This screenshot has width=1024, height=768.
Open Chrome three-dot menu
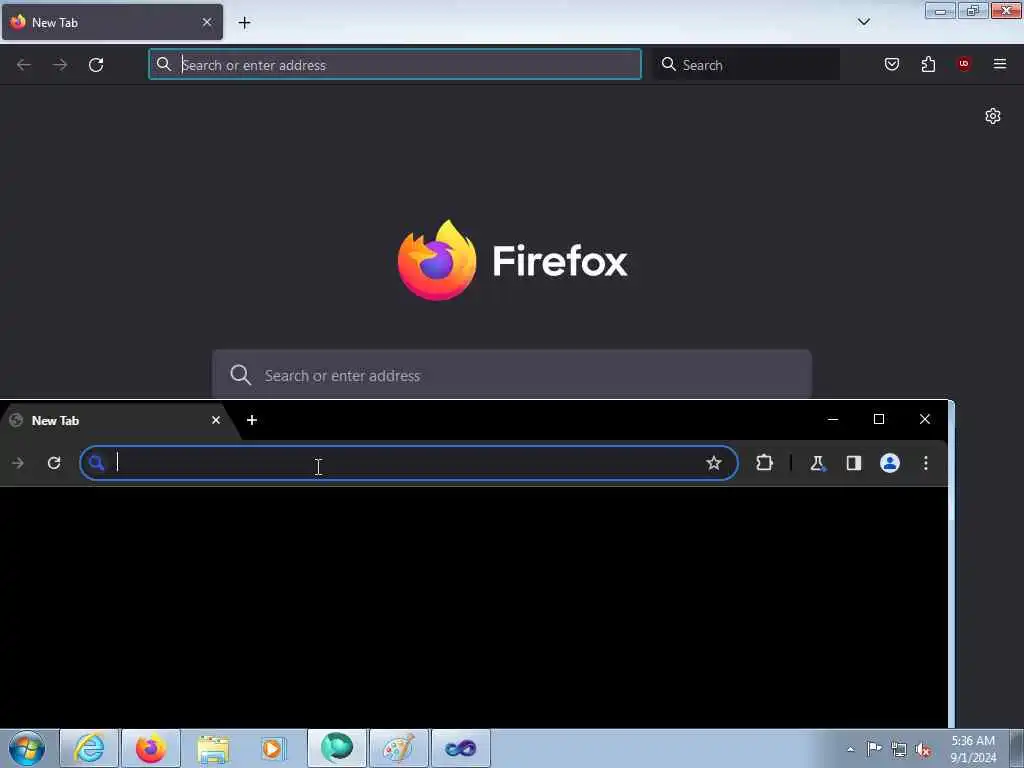pyautogui.click(x=925, y=463)
